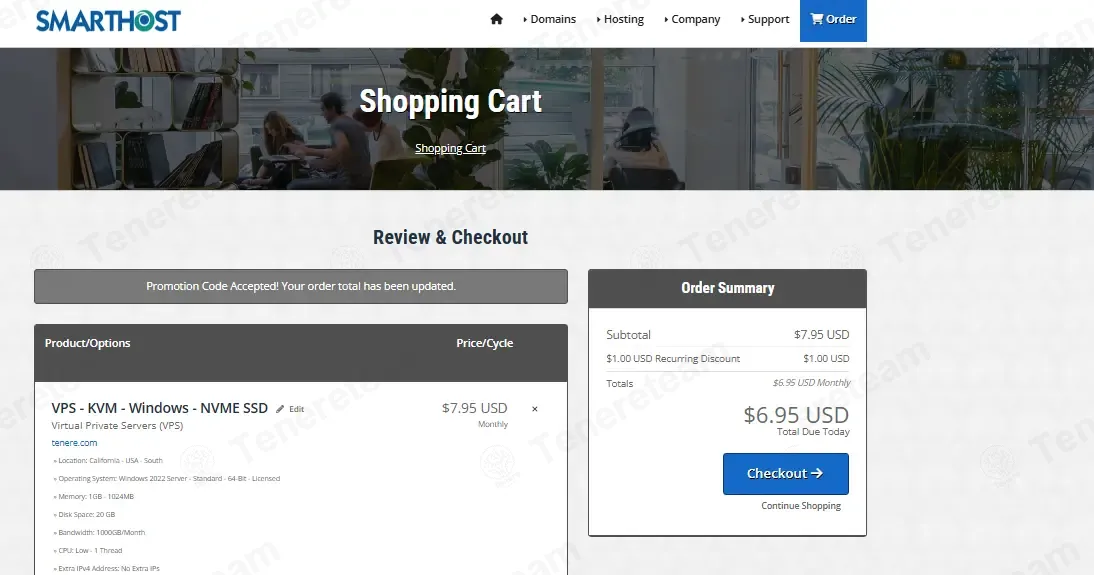This screenshot has width=1094, height=575.
Task: Click the Totals $6.95 USD Monthly value
Action: pos(811,382)
